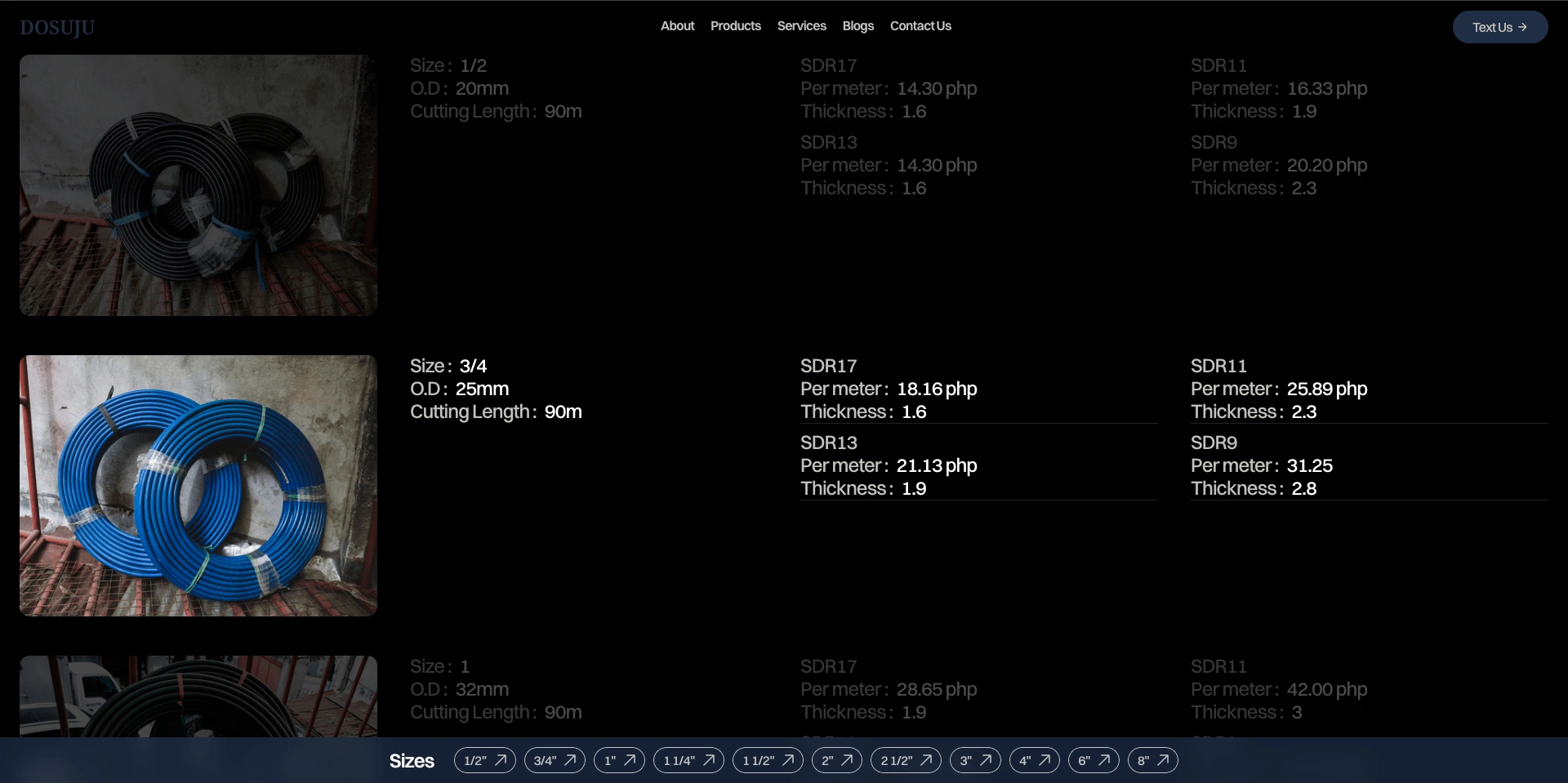Jump to 6" size
1568x783 pixels.
point(1094,760)
